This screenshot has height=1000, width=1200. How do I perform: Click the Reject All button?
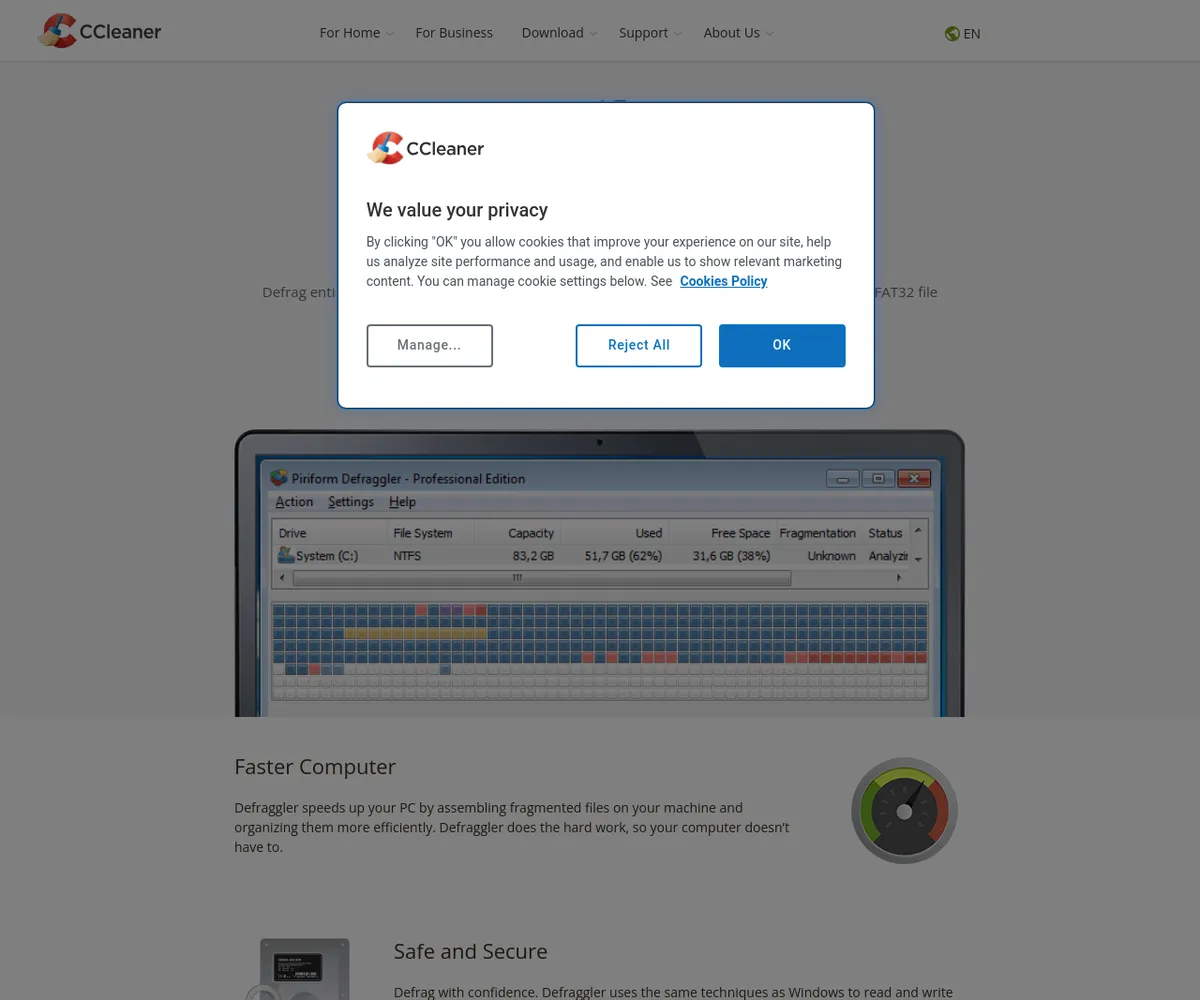point(638,345)
